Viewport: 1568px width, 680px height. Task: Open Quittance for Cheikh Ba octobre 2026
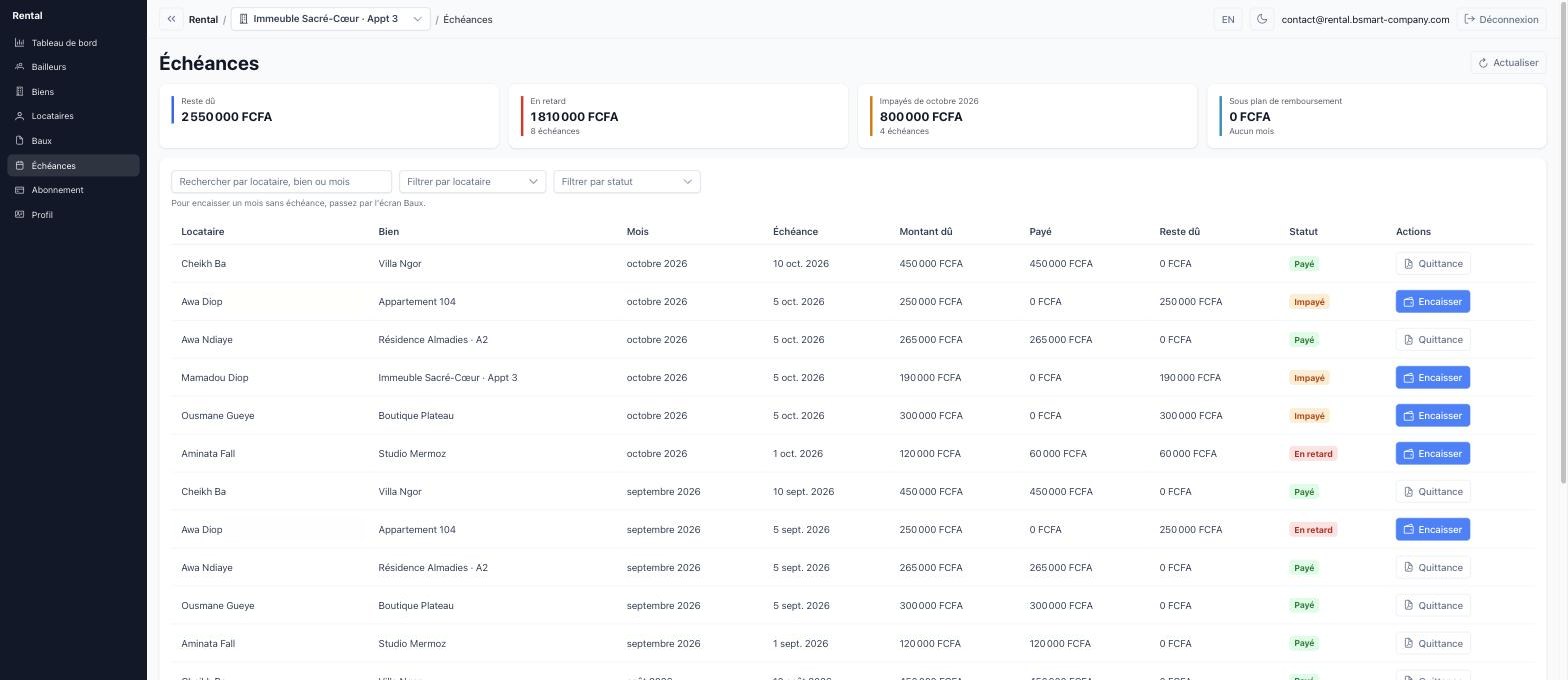click(1432, 264)
